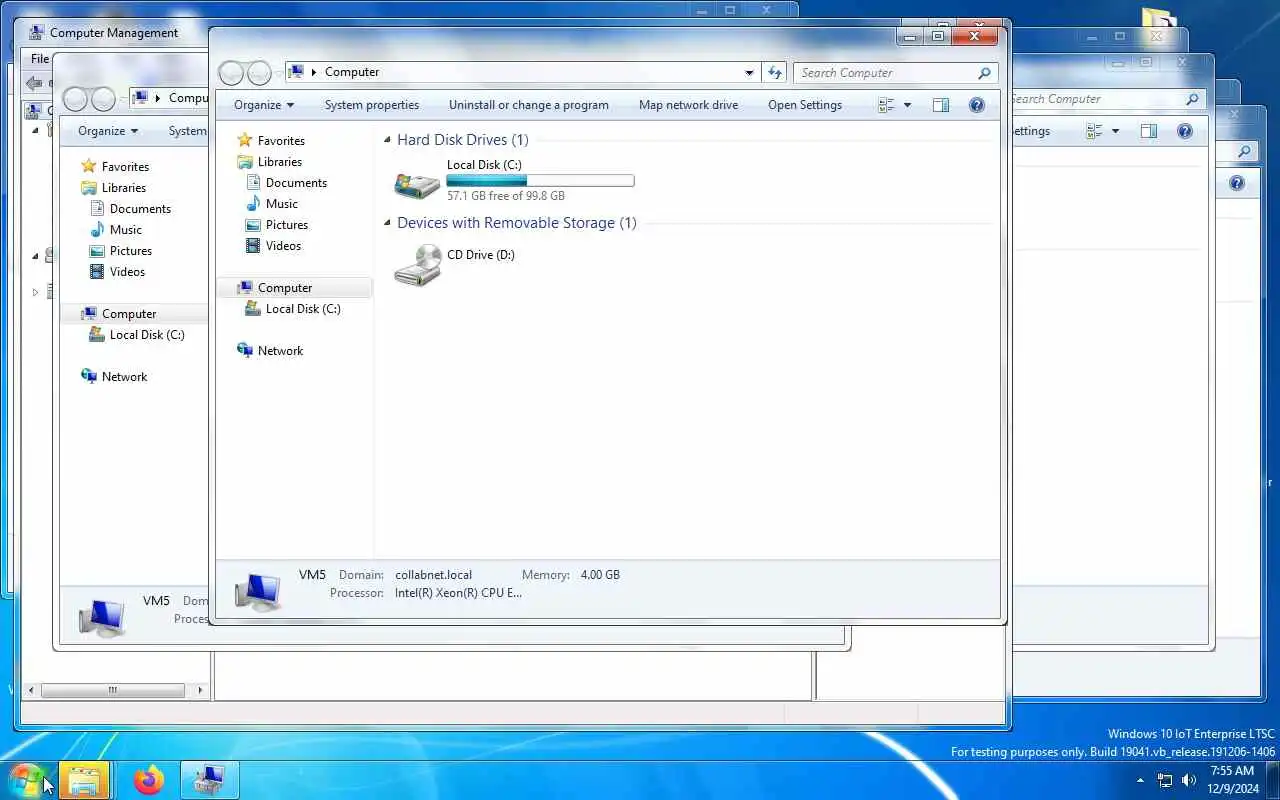This screenshot has width=1280, height=800.
Task: Select Network in the second window sidebar
Action: pyautogui.click(x=124, y=377)
